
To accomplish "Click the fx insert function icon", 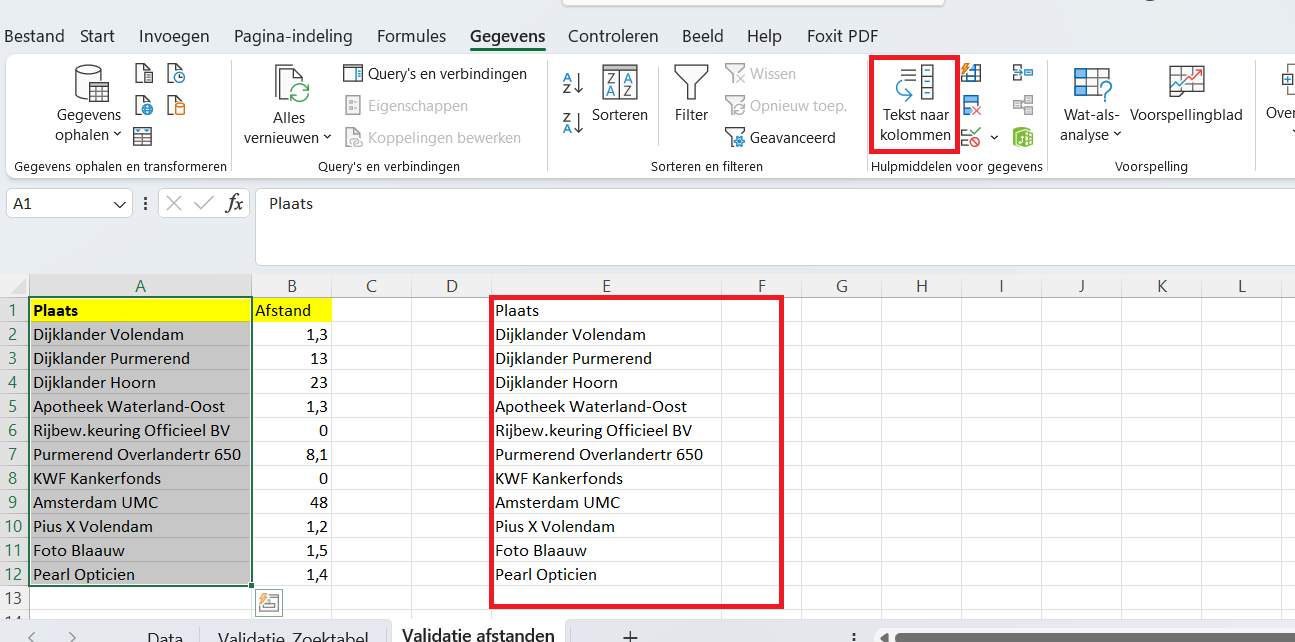I will tap(234, 204).
